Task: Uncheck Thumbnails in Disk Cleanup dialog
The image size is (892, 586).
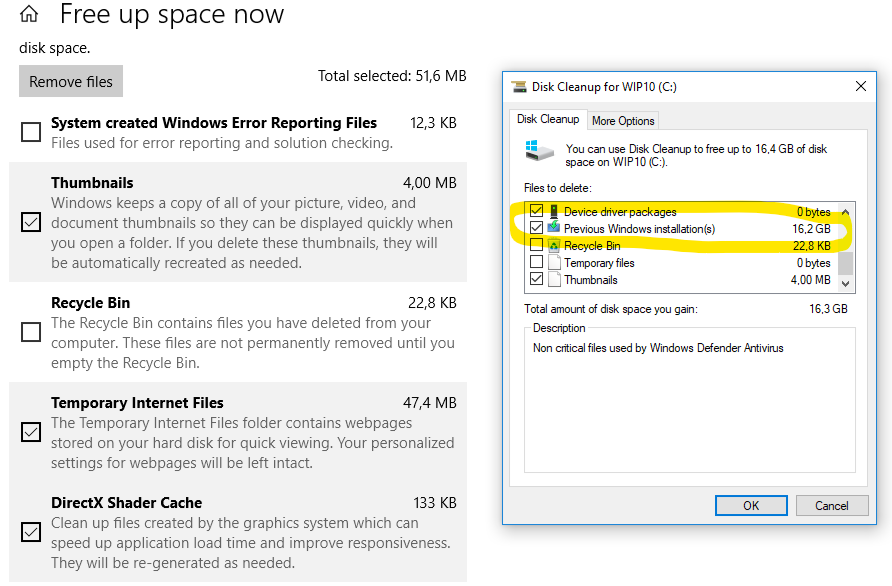Action: pyautogui.click(x=536, y=279)
